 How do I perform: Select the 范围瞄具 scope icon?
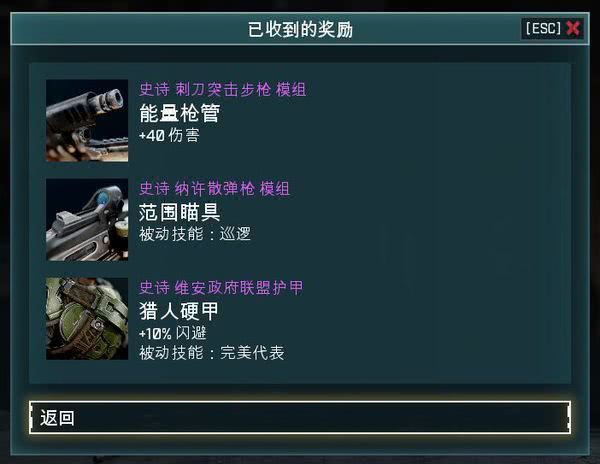[x=87, y=220]
